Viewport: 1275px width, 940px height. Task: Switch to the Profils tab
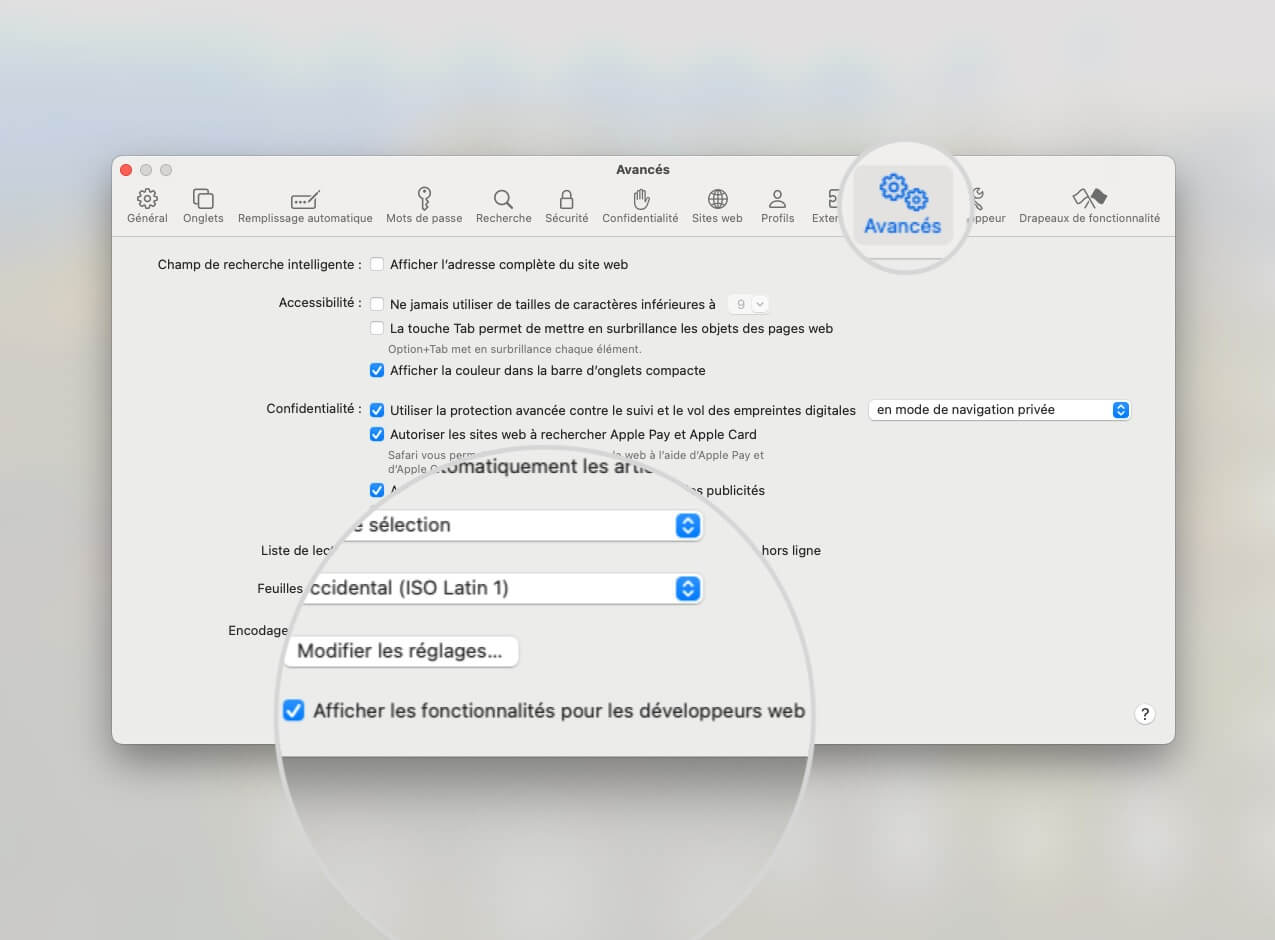(777, 206)
